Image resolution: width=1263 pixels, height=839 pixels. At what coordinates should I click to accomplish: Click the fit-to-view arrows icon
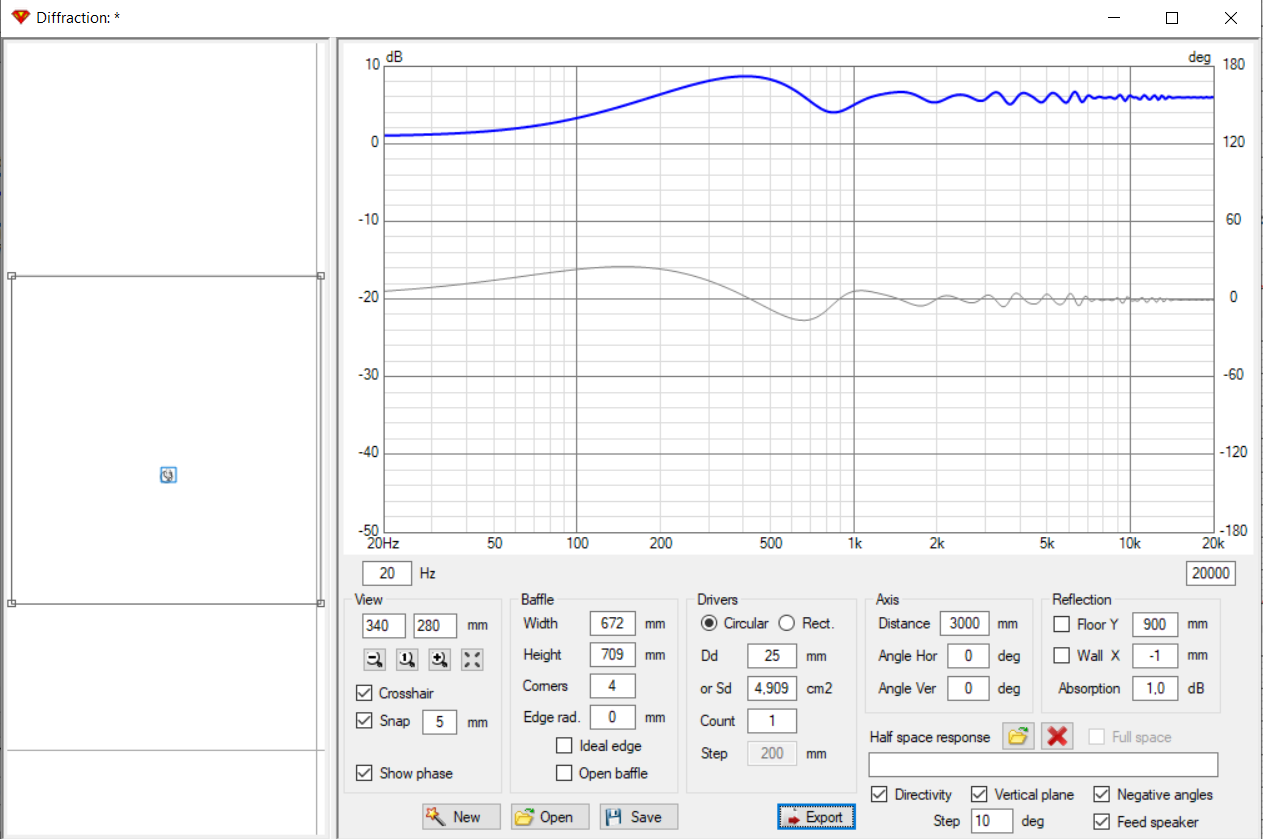[x=473, y=659]
